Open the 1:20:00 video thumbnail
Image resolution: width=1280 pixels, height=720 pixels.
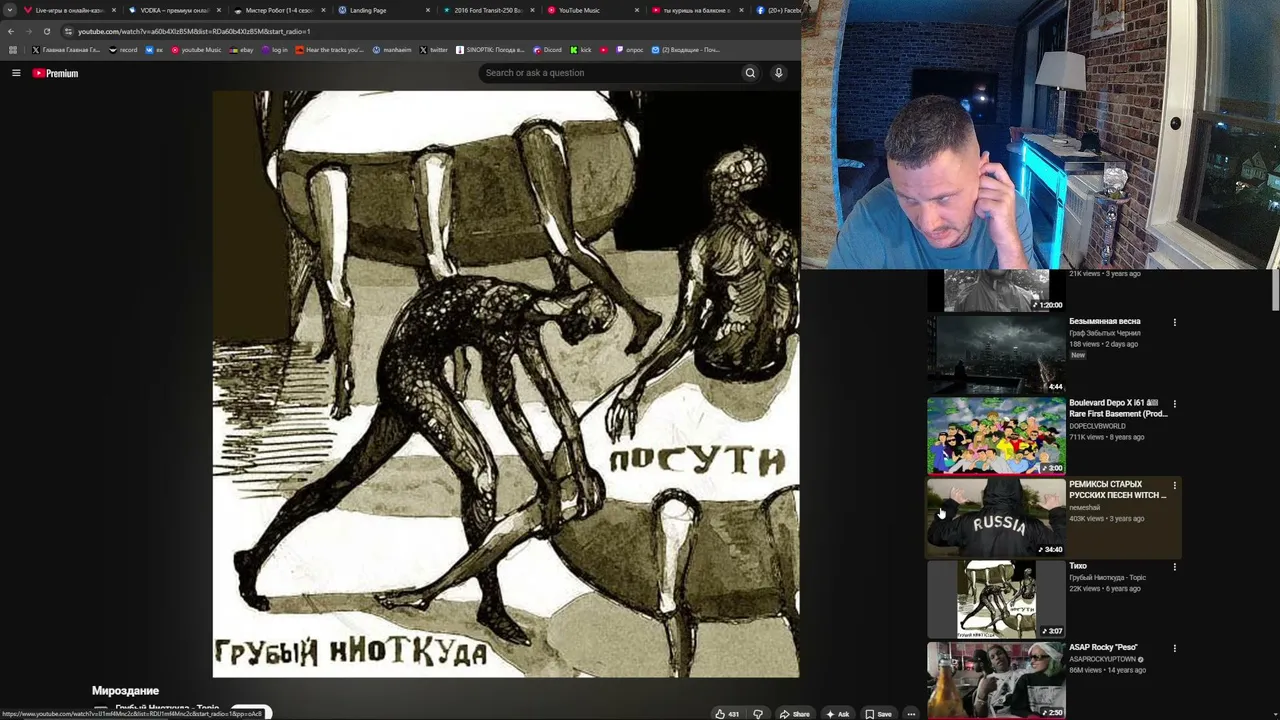click(x=996, y=291)
